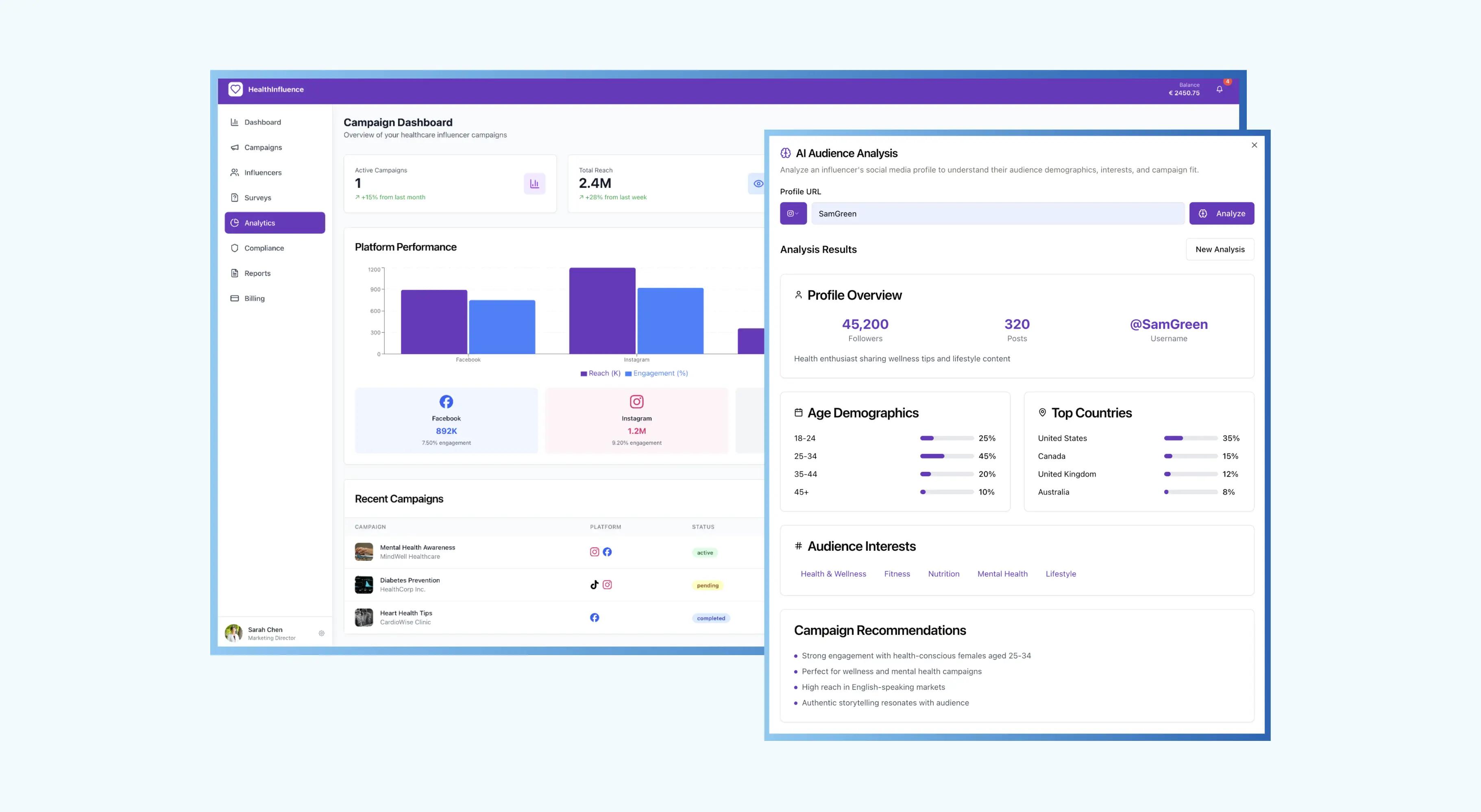
Task: Close the AI Audience Analysis dialog
Action: [x=1254, y=145]
